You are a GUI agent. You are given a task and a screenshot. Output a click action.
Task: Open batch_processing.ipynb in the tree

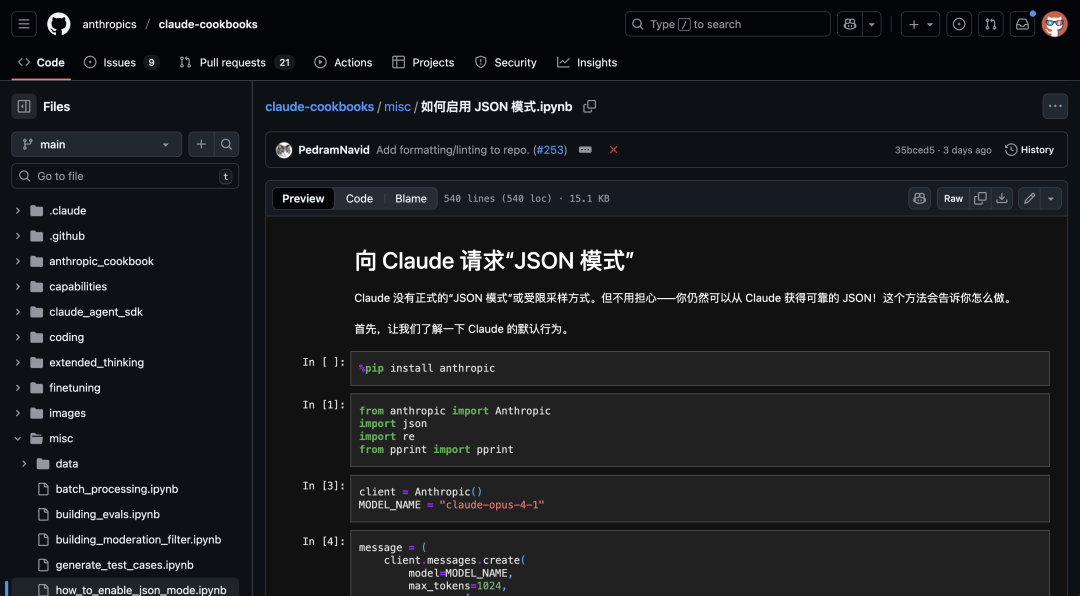click(x=116, y=489)
